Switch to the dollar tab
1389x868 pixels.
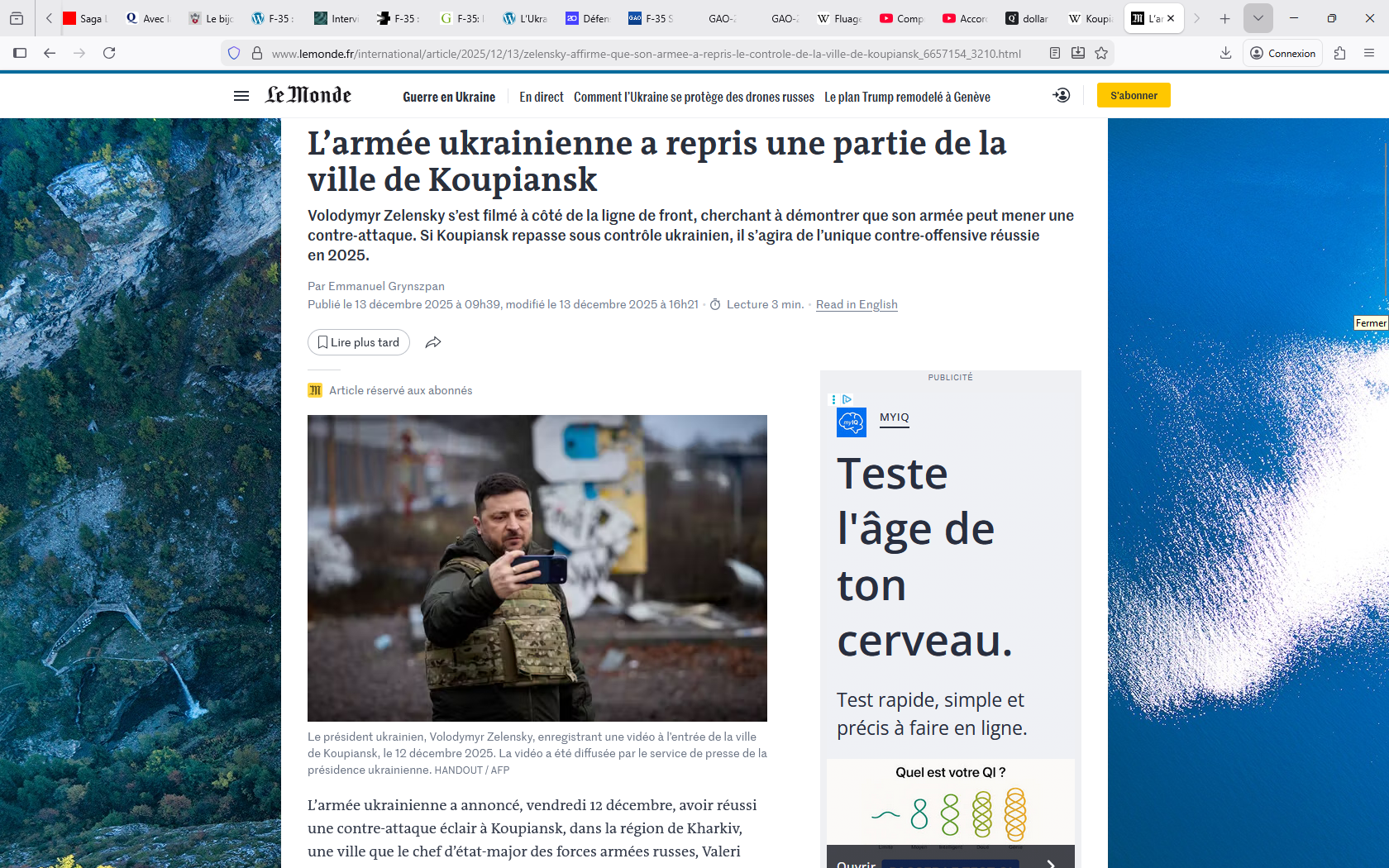pos(1027,18)
